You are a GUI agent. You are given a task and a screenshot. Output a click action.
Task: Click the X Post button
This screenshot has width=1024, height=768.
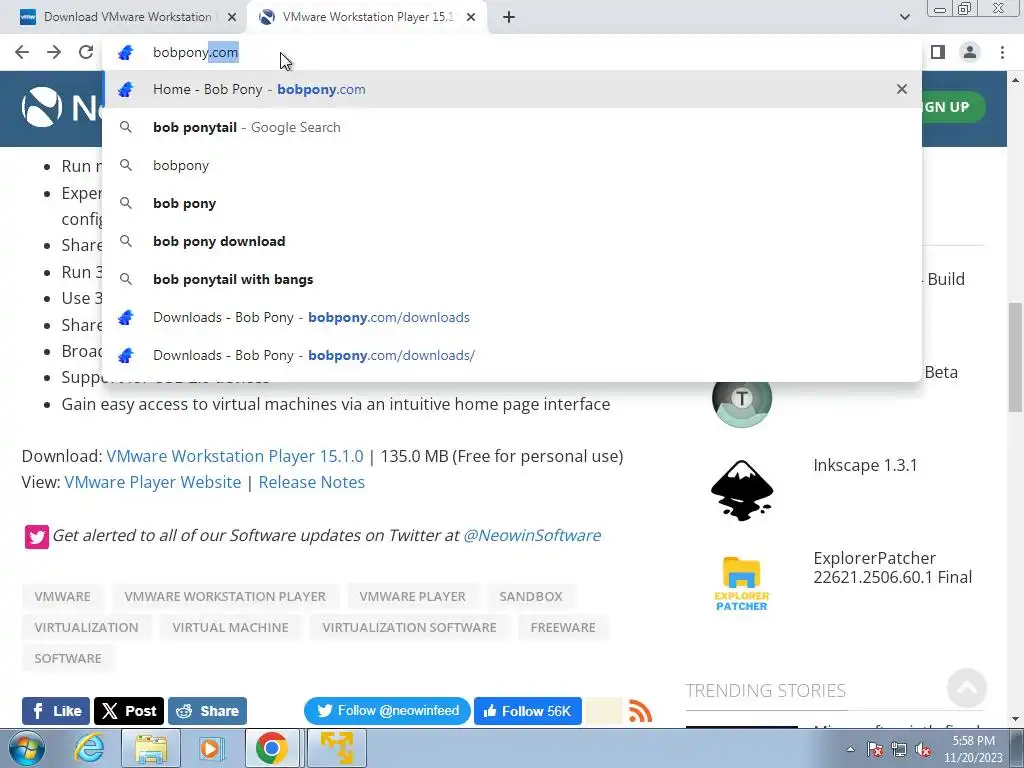[129, 711]
